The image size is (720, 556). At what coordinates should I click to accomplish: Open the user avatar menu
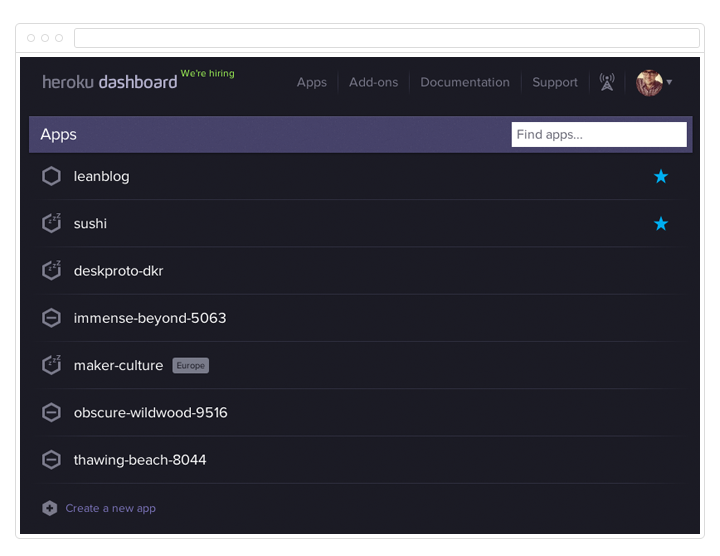click(649, 83)
